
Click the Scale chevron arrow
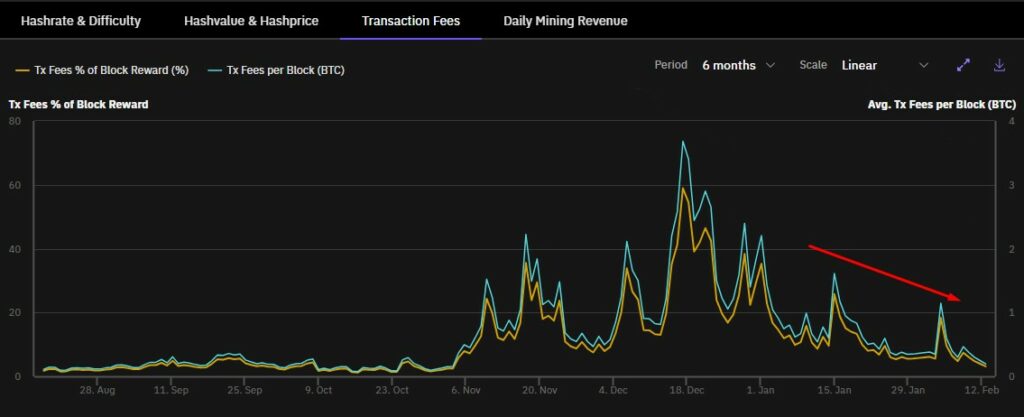pos(923,65)
